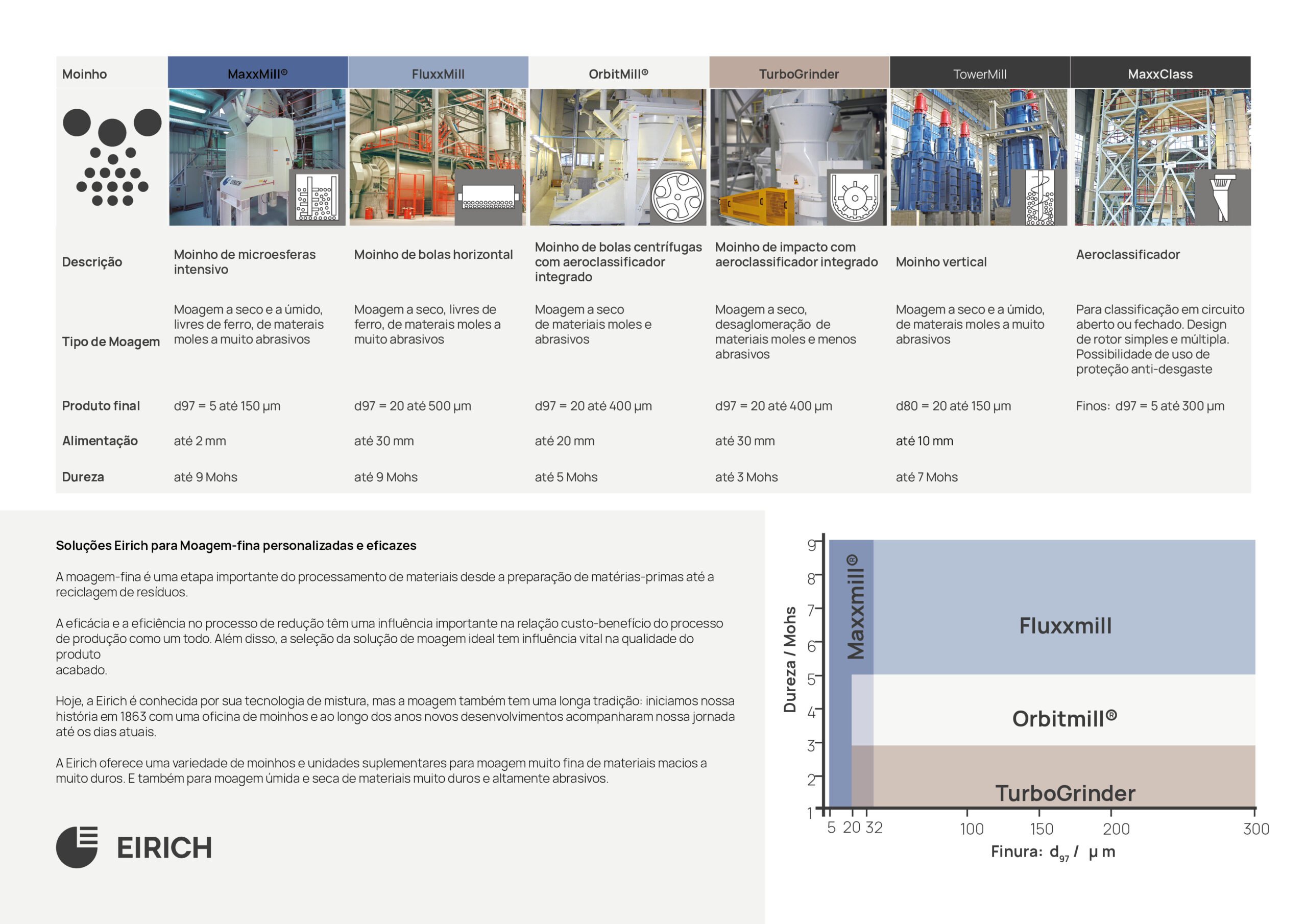The width and height of the screenshot is (1307, 924).
Task: Click the grinding particles dots graphic
Action: click(x=112, y=157)
